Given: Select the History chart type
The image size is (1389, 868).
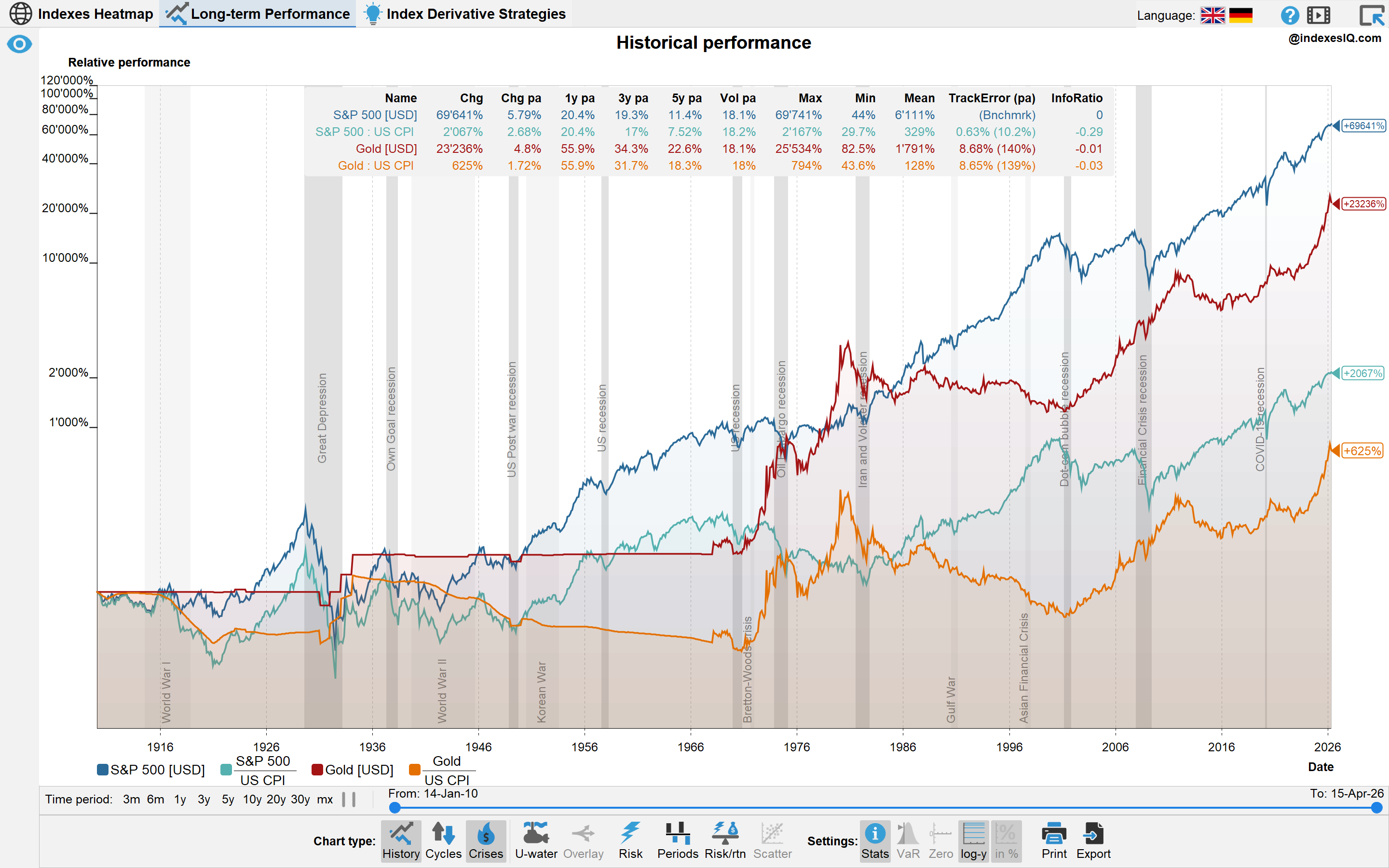Looking at the screenshot, I should [401, 841].
